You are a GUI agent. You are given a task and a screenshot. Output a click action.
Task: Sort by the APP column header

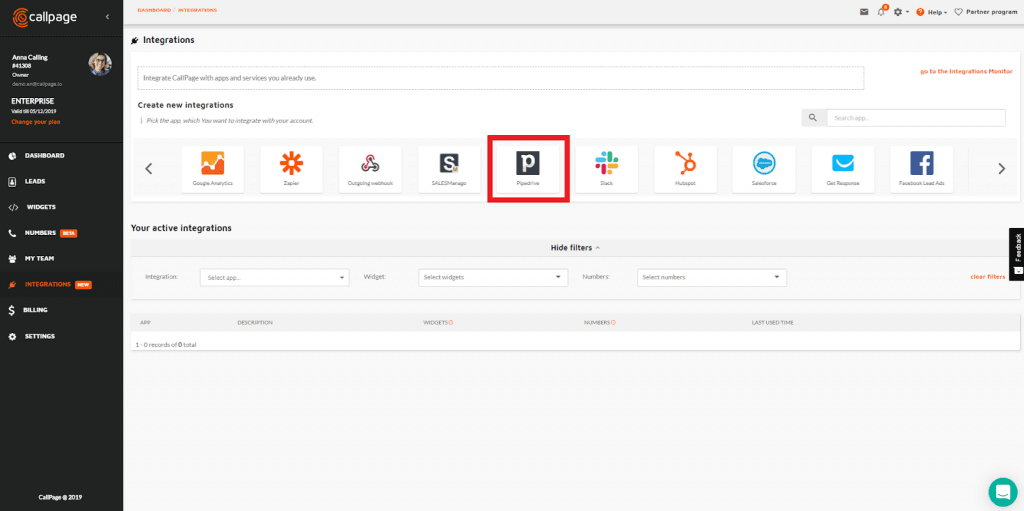(x=146, y=323)
